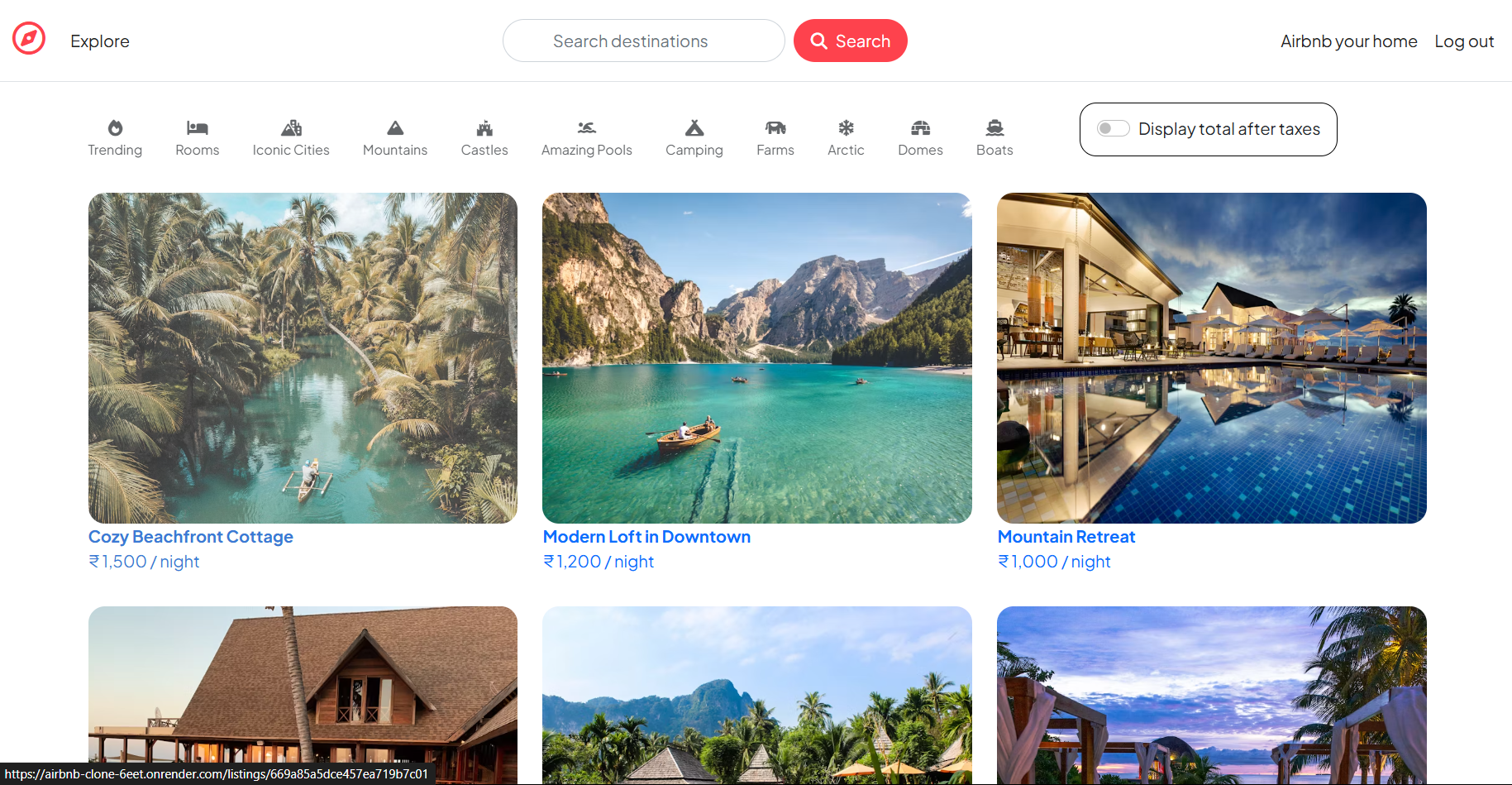This screenshot has height=785, width=1512.
Task: Filter by Camping label
Action: tap(694, 150)
